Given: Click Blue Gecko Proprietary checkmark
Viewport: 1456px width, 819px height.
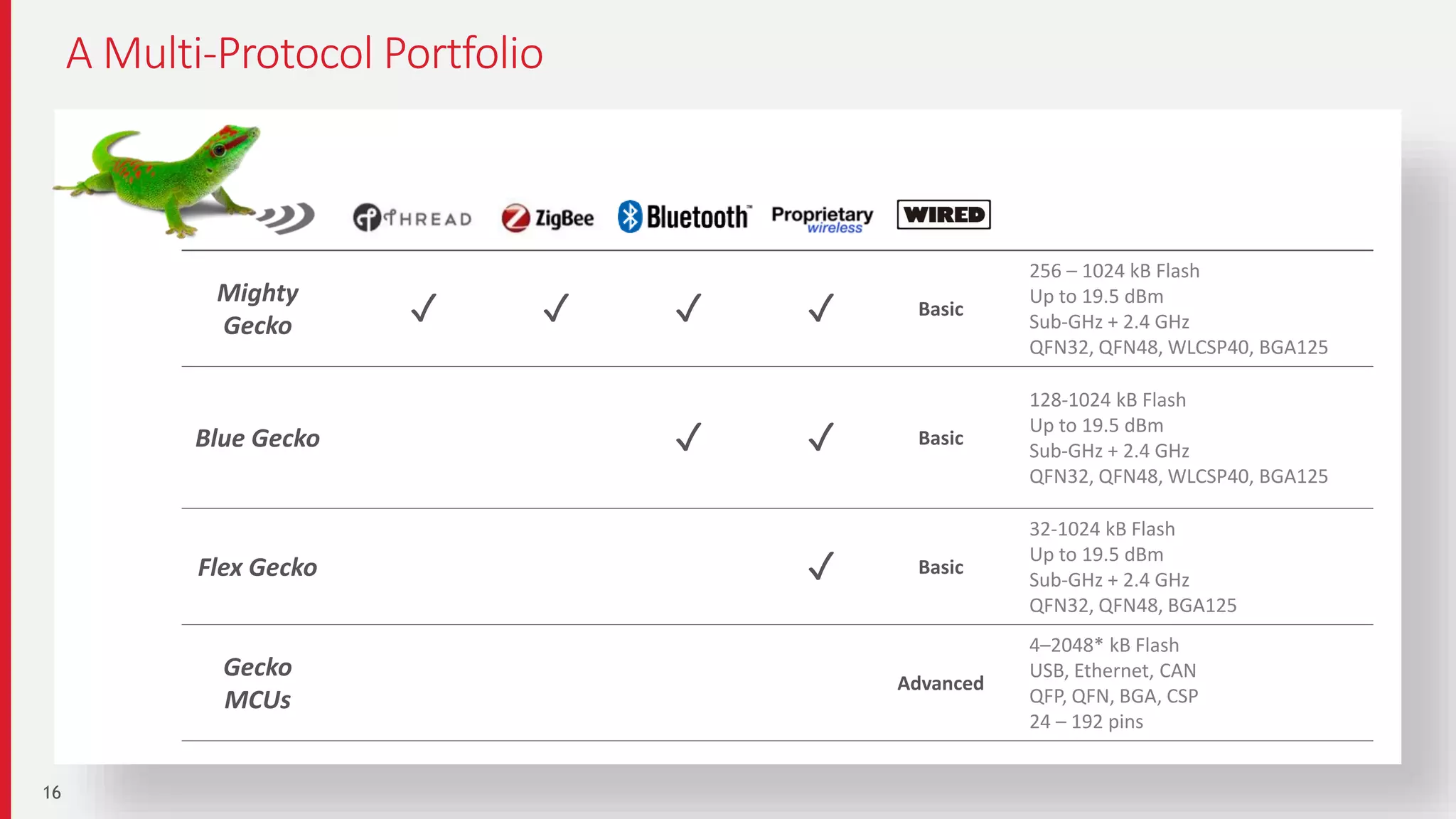Looking at the screenshot, I should coord(821,437).
